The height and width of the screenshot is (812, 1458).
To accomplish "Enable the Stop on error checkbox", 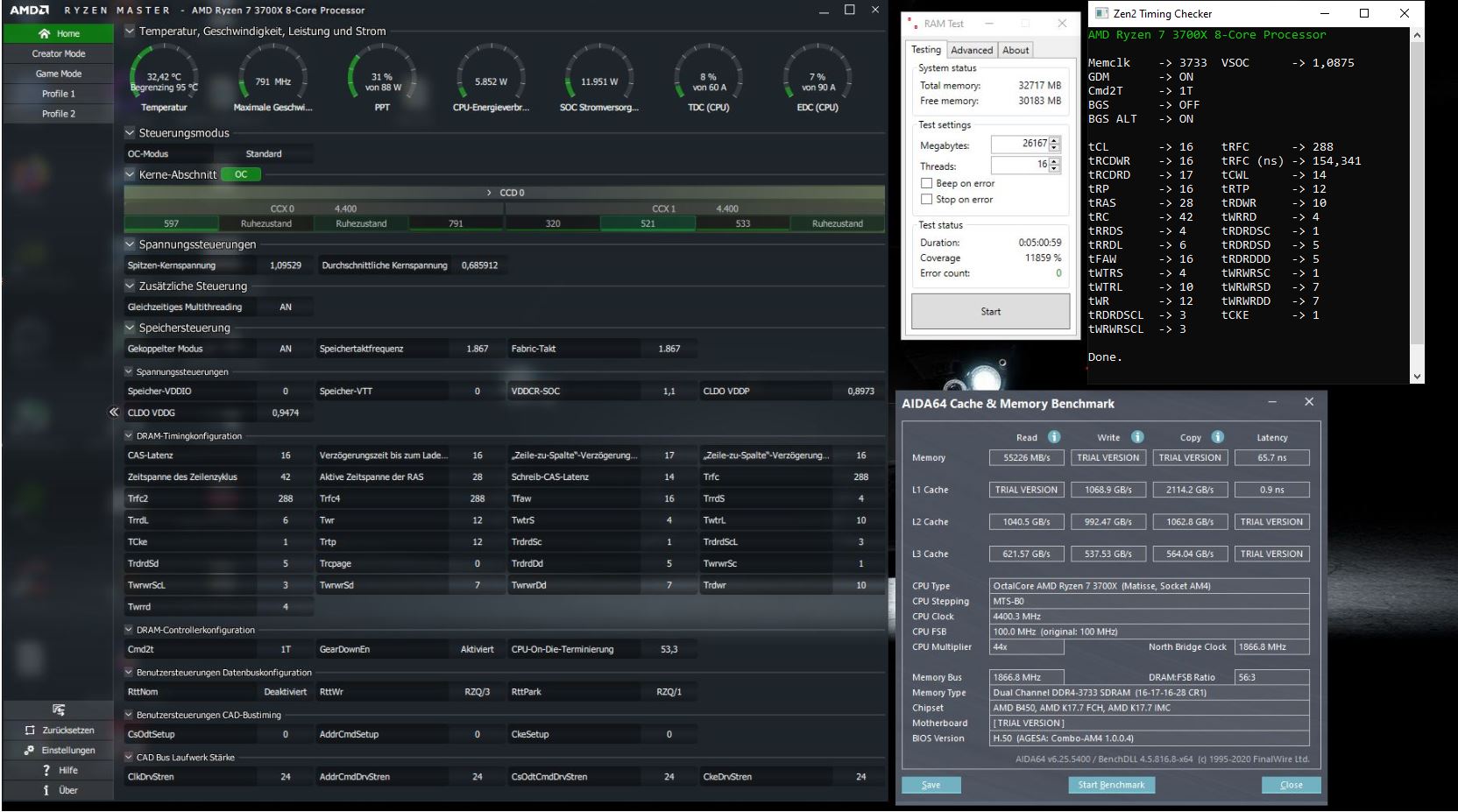I will coord(926,200).
